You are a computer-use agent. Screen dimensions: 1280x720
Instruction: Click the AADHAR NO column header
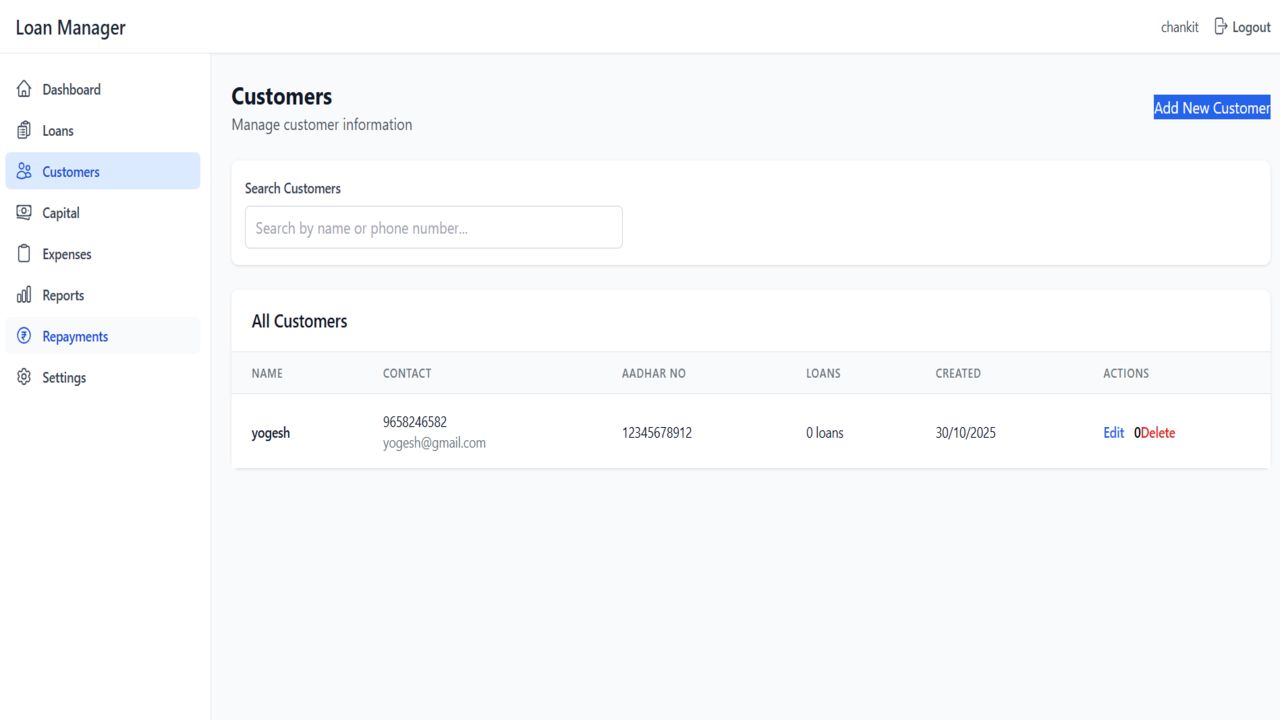[654, 373]
